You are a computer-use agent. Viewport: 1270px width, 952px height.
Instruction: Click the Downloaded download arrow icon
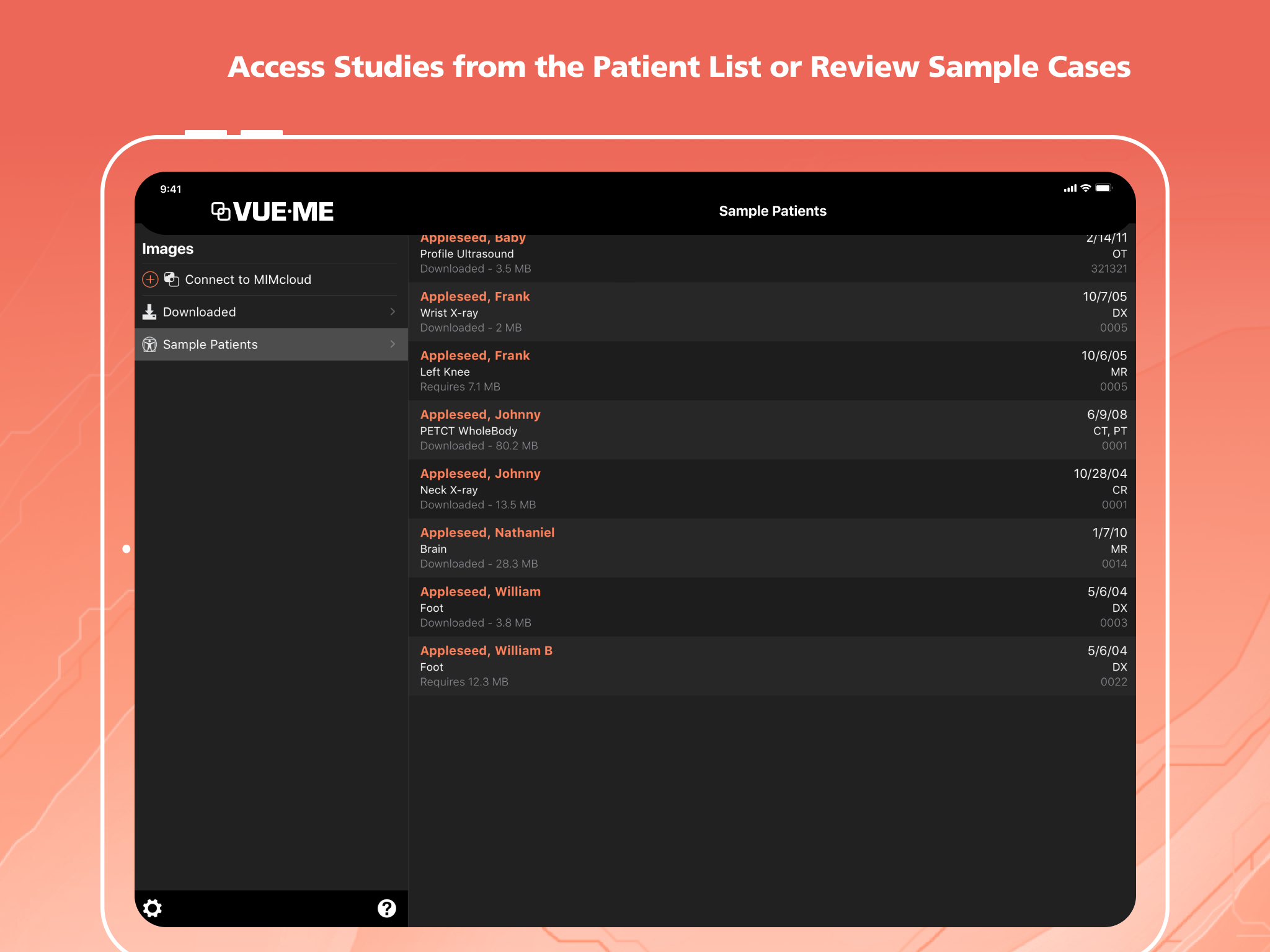point(149,312)
